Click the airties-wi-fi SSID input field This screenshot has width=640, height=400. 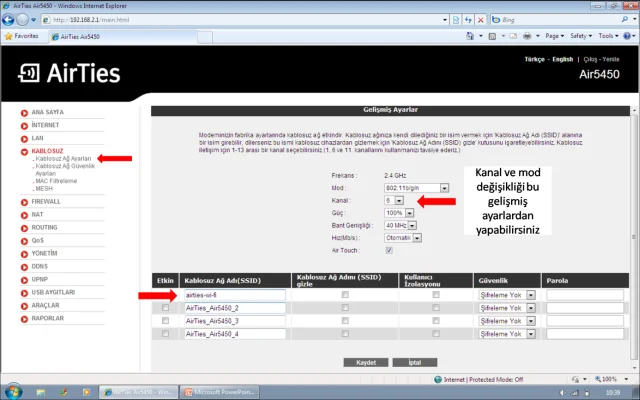click(x=235, y=295)
